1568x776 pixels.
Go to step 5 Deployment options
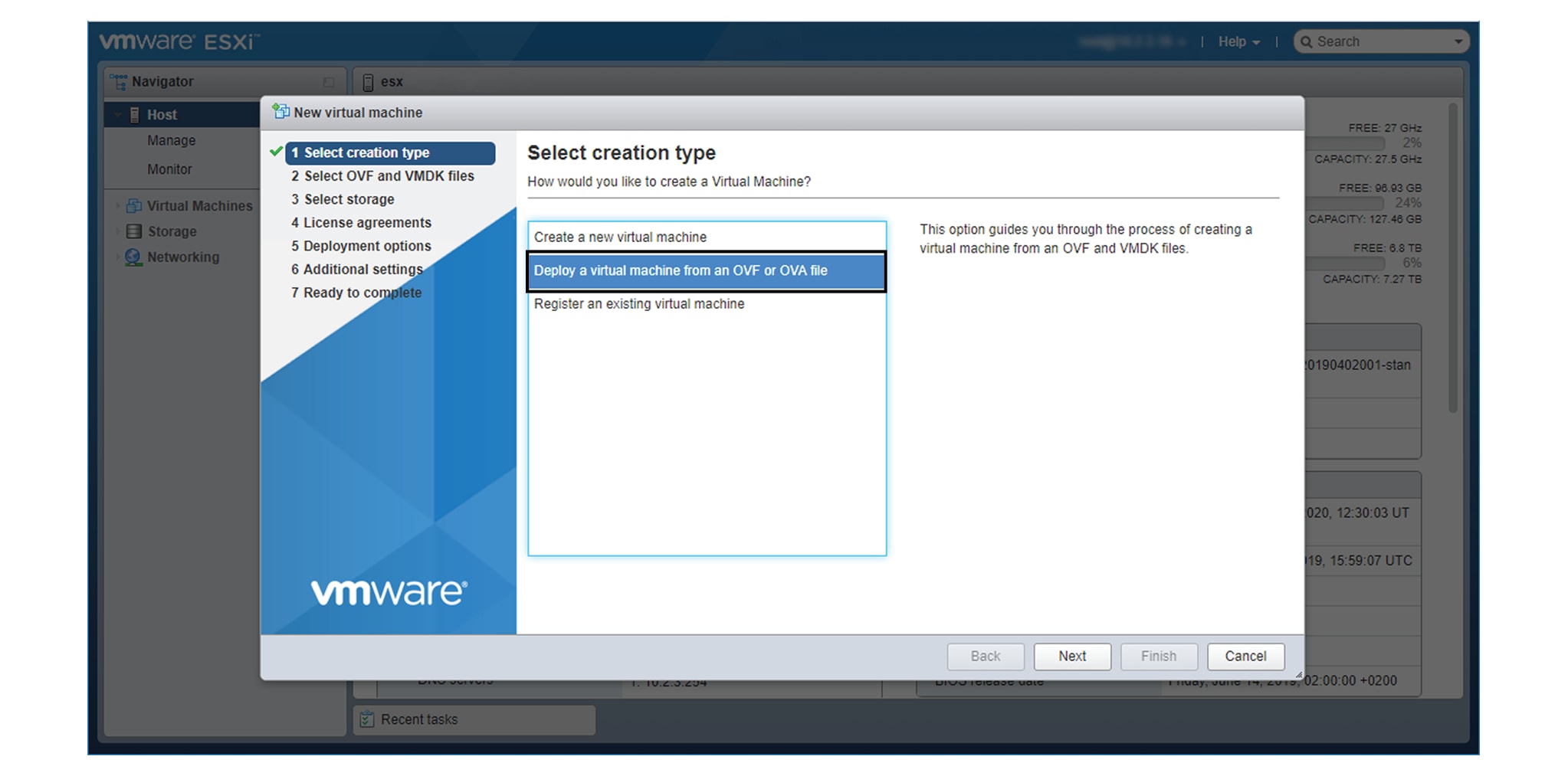361,246
